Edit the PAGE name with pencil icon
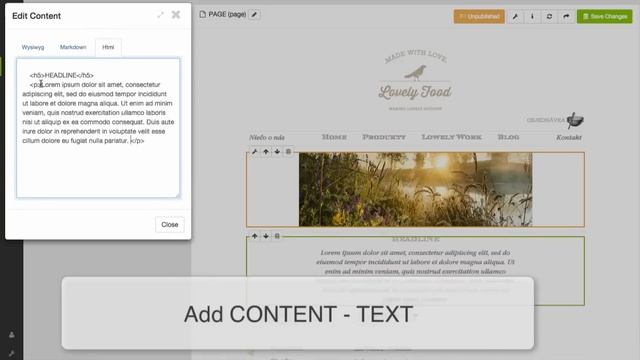This screenshot has height=360, width=640. coord(254,15)
